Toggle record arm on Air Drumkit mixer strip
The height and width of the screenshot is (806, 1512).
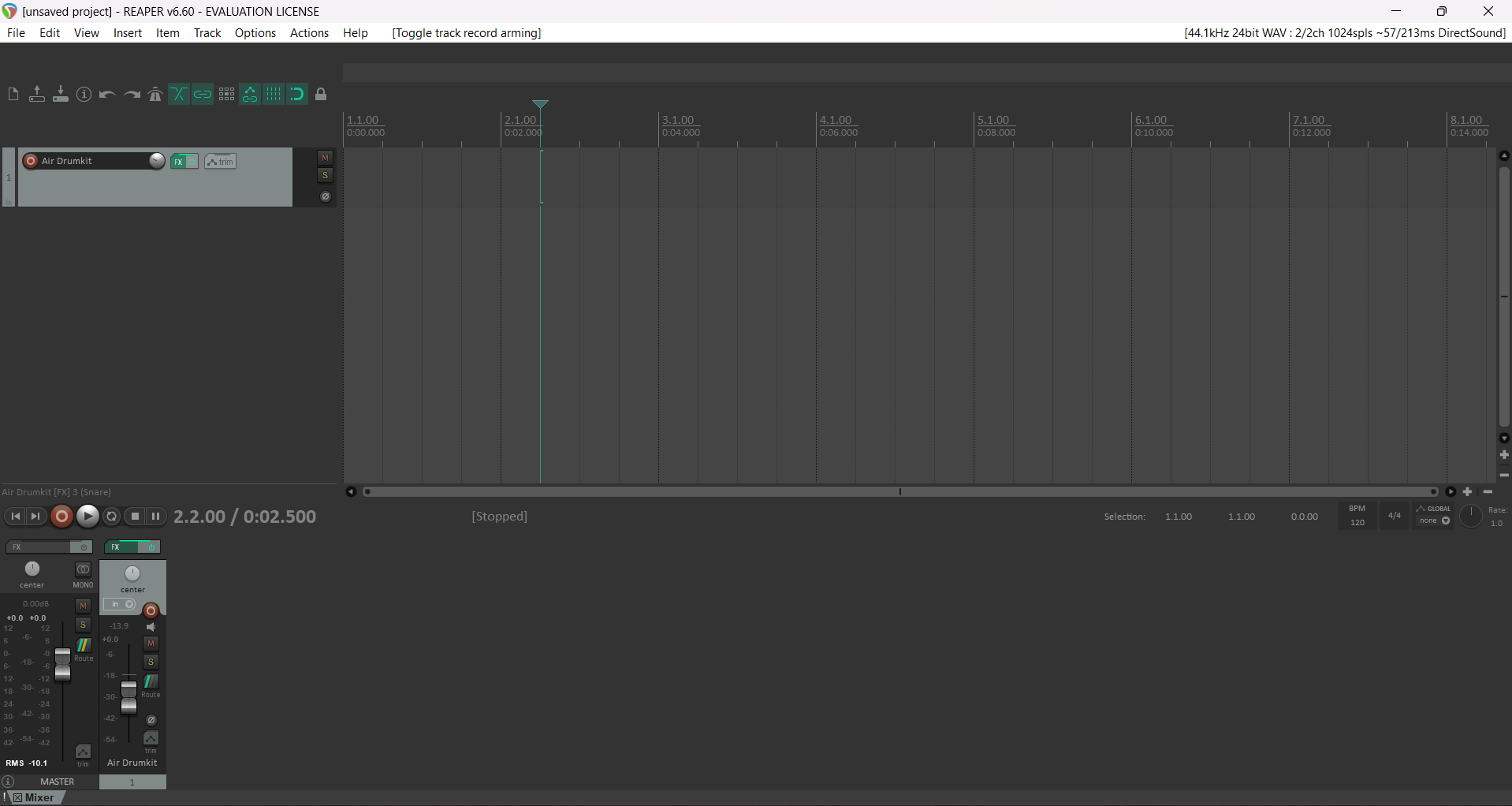pyautogui.click(x=151, y=610)
